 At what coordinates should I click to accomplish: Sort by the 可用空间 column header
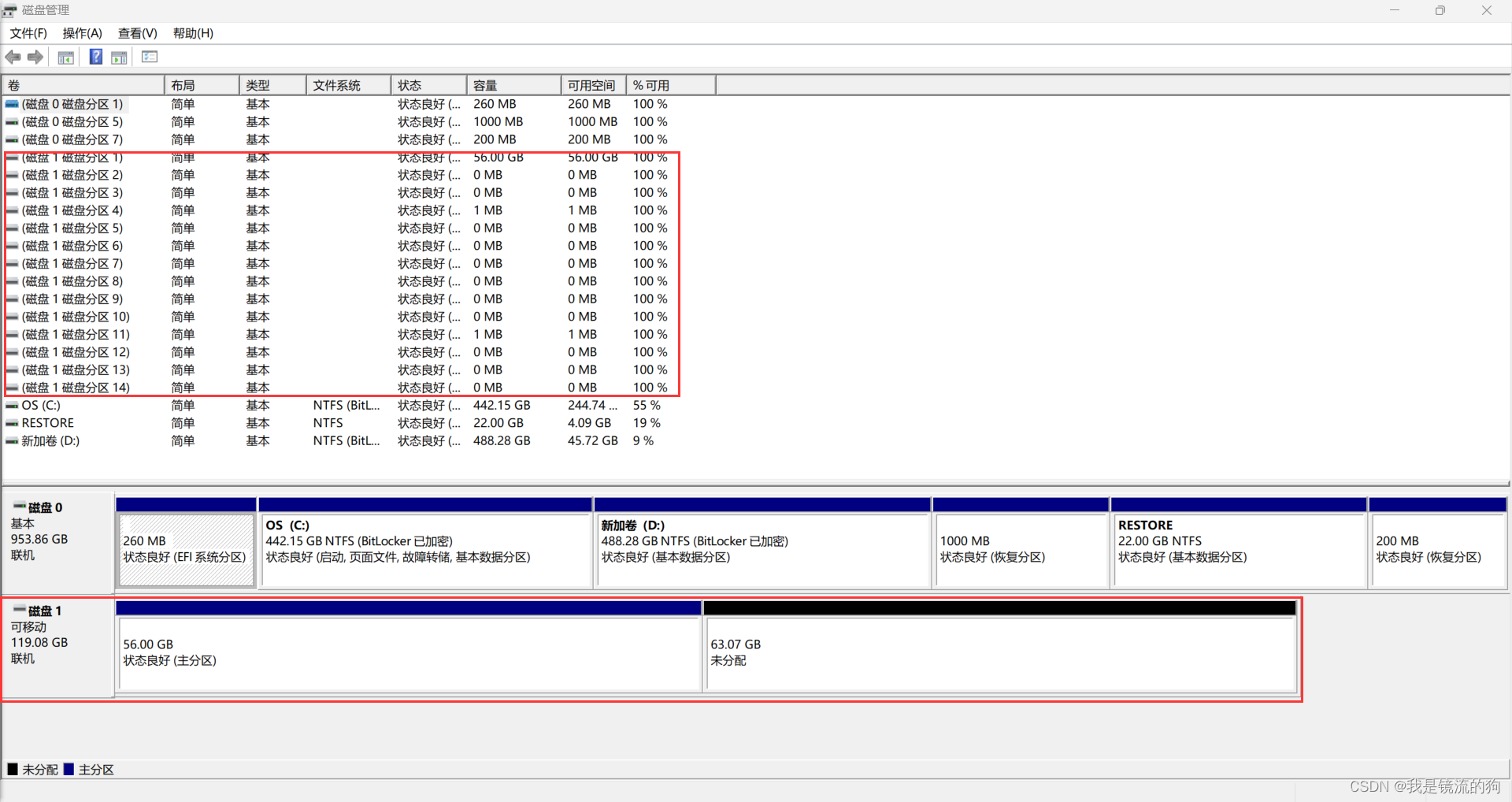pos(594,85)
